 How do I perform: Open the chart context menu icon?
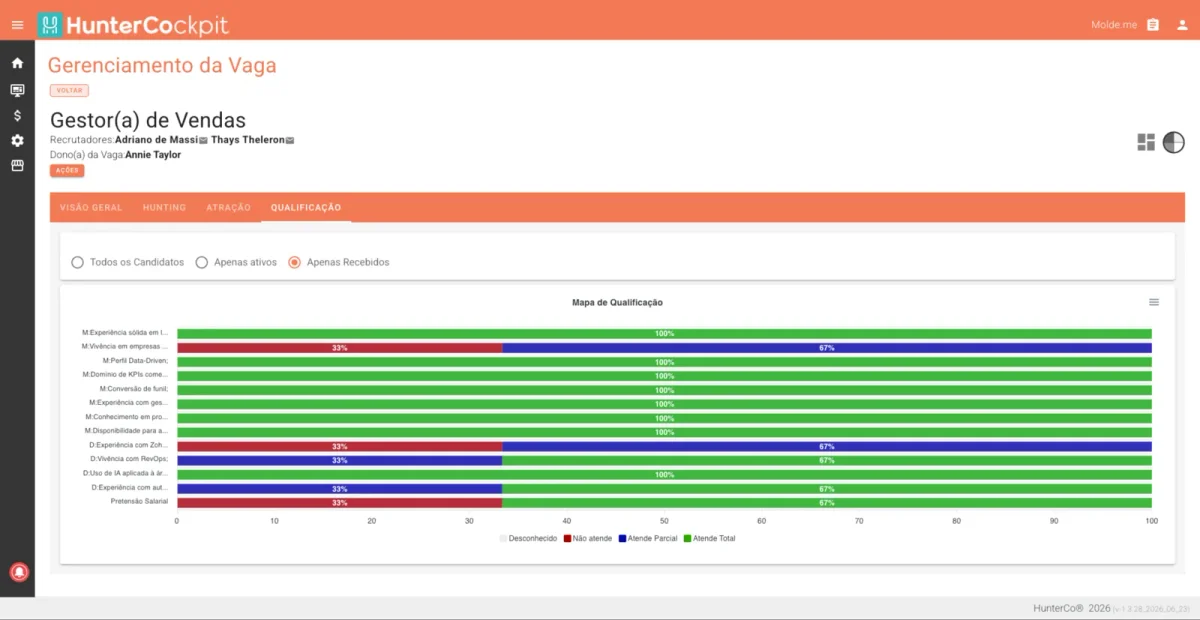point(1154,302)
